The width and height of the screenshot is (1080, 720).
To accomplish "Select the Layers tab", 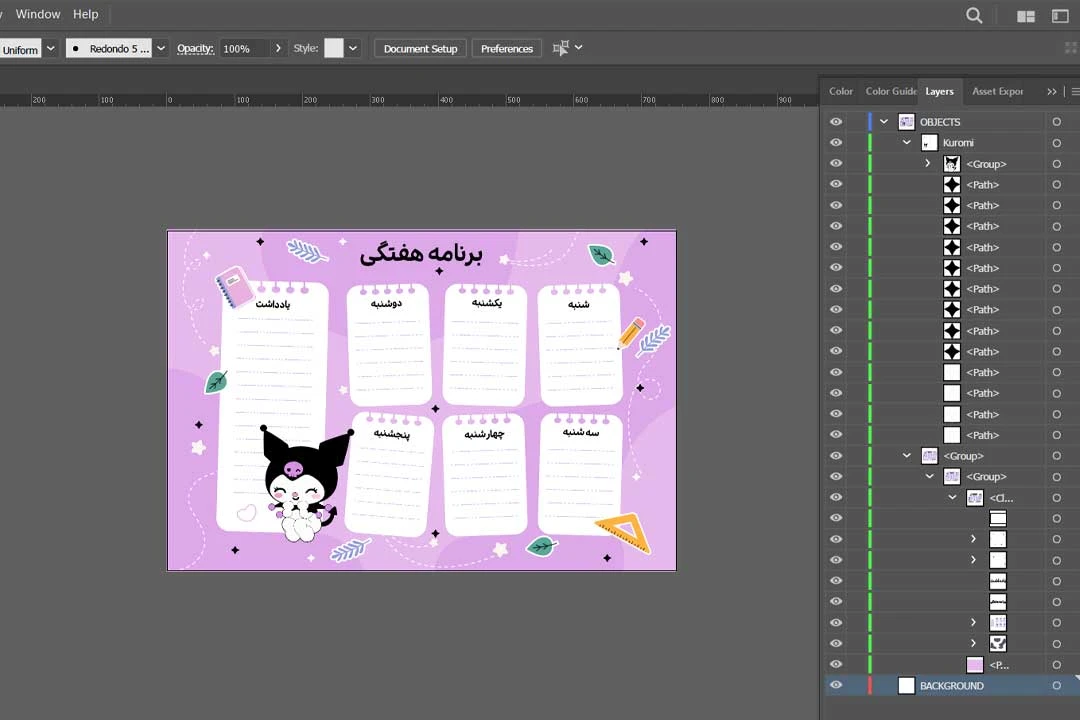I will 939,92.
